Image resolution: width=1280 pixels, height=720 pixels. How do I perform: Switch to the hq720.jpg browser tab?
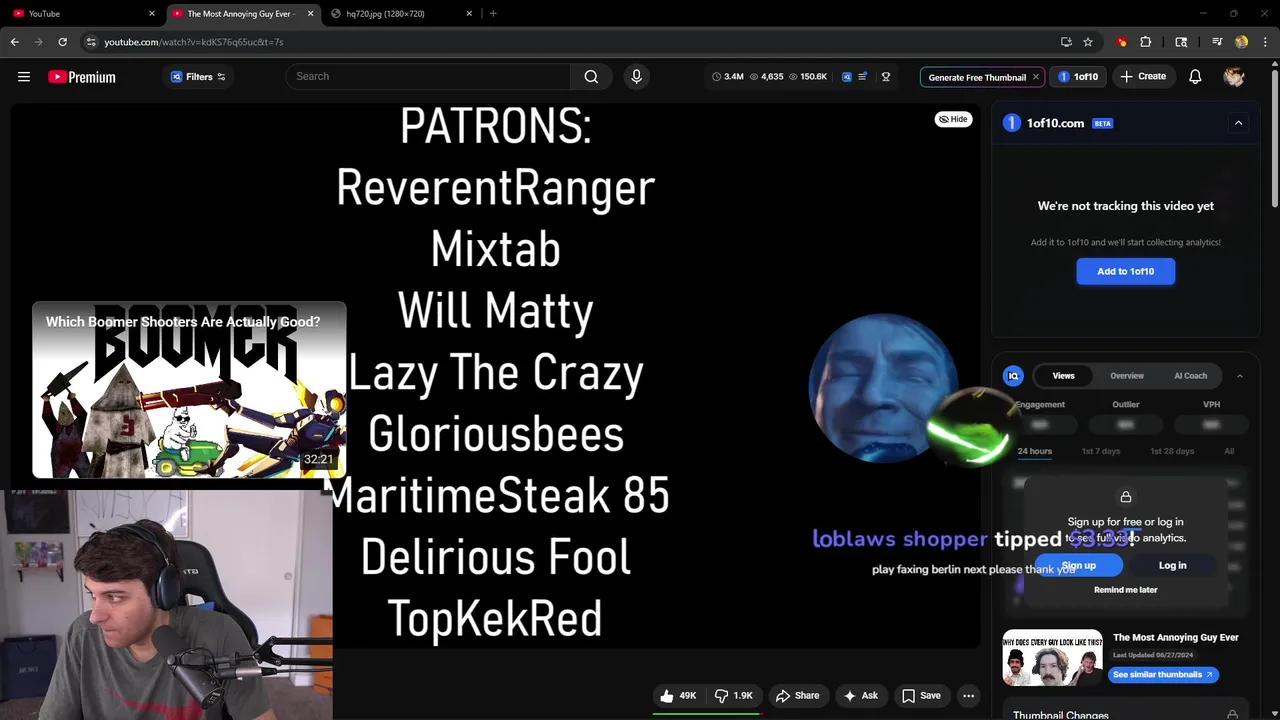coord(402,13)
